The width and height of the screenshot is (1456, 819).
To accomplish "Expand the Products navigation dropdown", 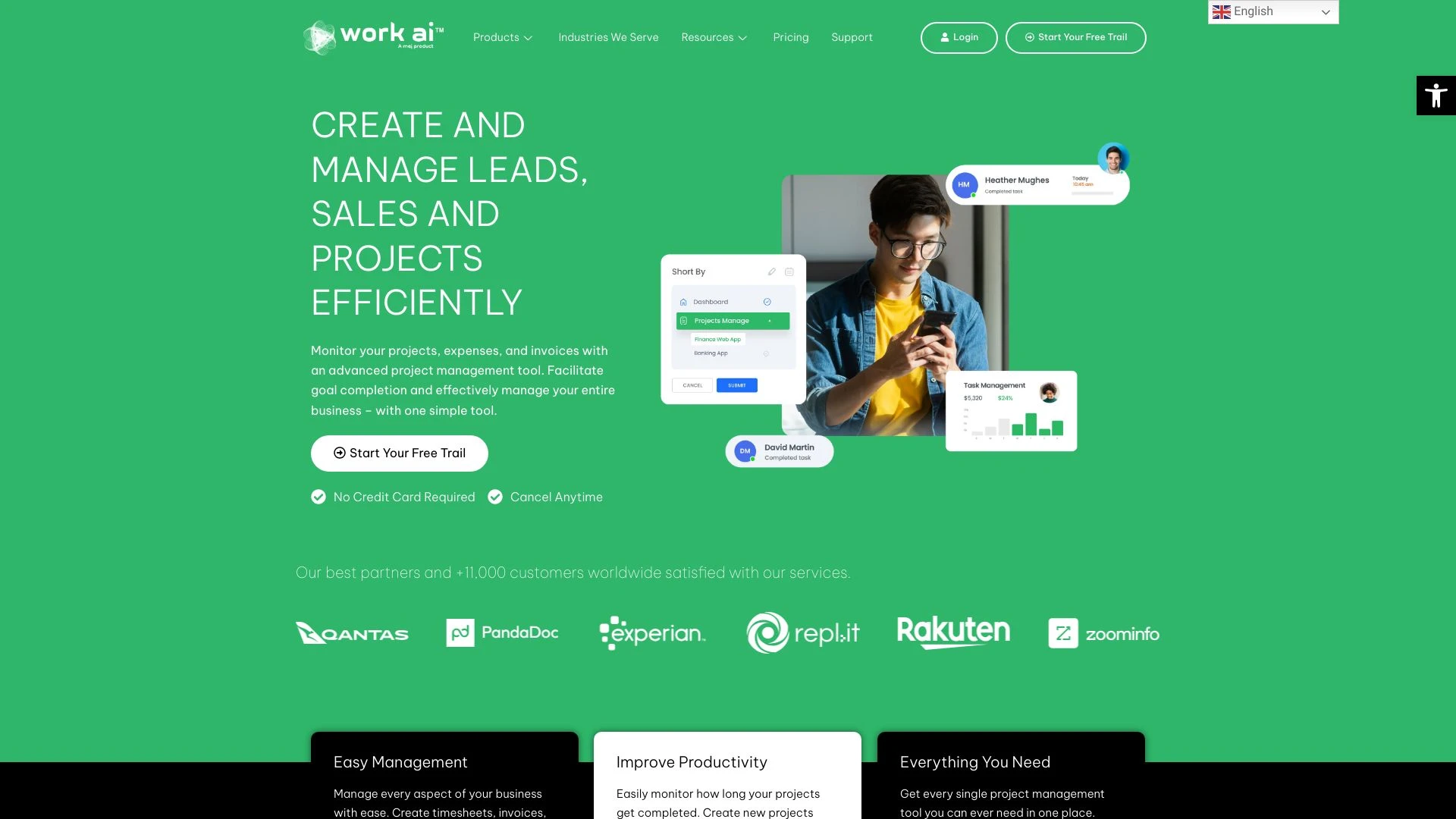I will [503, 38].
